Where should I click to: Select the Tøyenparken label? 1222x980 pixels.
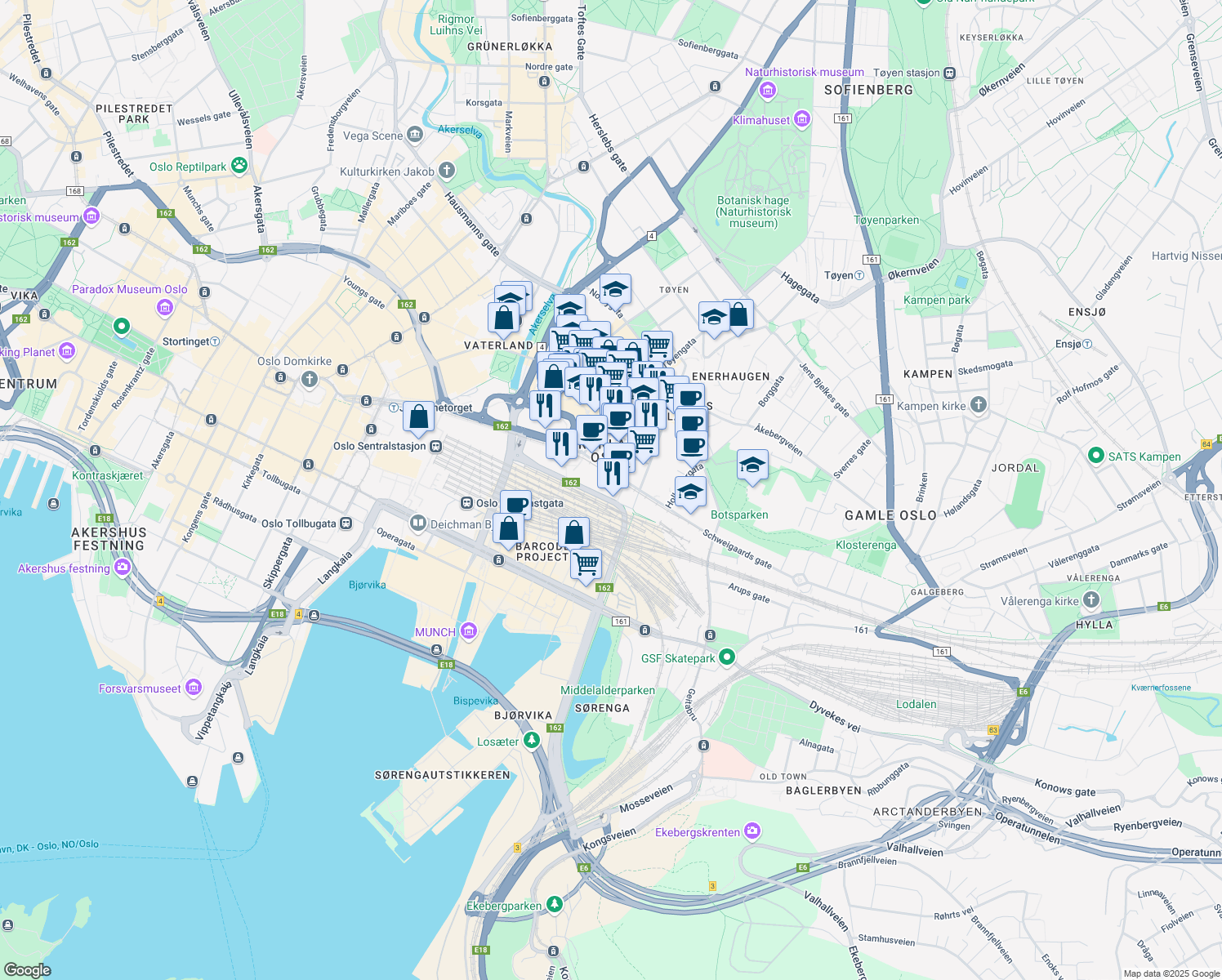pos(886,220)
